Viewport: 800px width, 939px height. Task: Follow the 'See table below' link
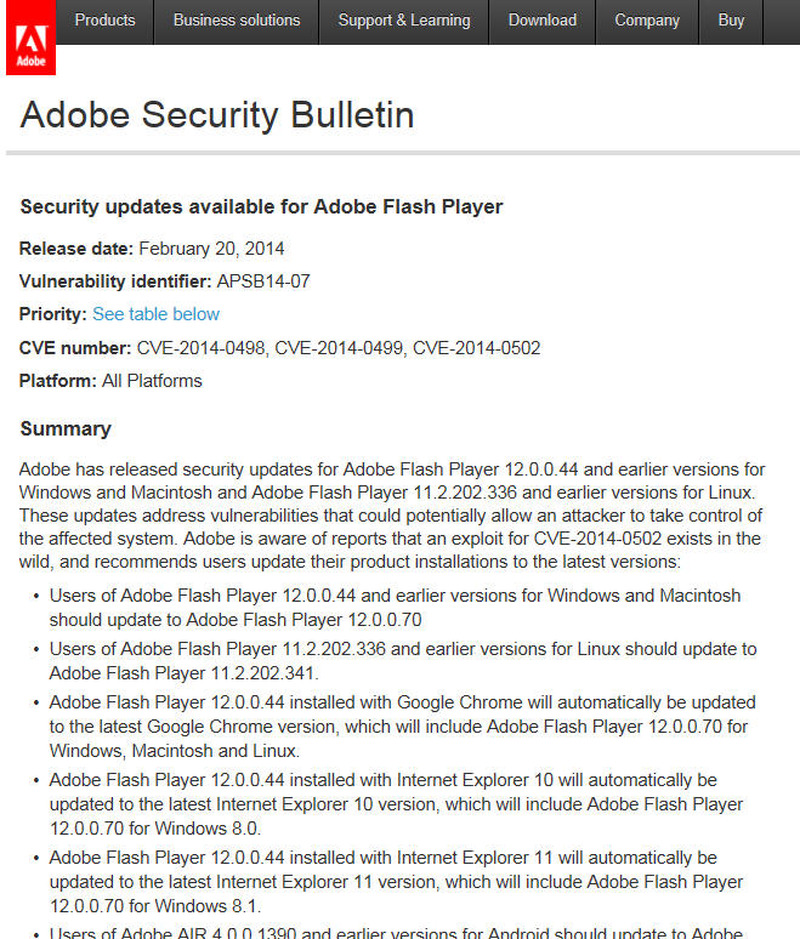pyautogui.click(x=156, y=314)
